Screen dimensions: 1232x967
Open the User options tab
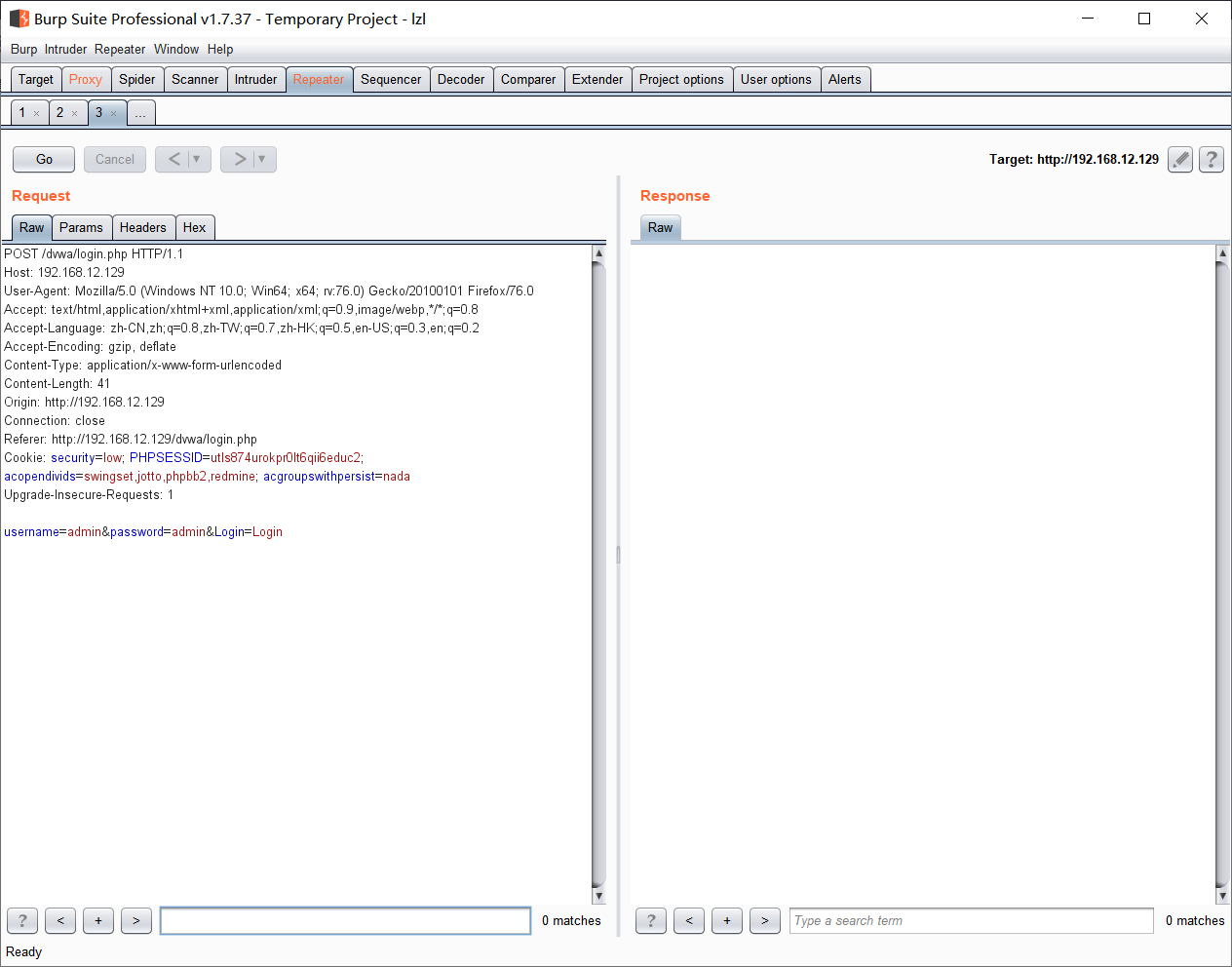[x=776, y=80]
